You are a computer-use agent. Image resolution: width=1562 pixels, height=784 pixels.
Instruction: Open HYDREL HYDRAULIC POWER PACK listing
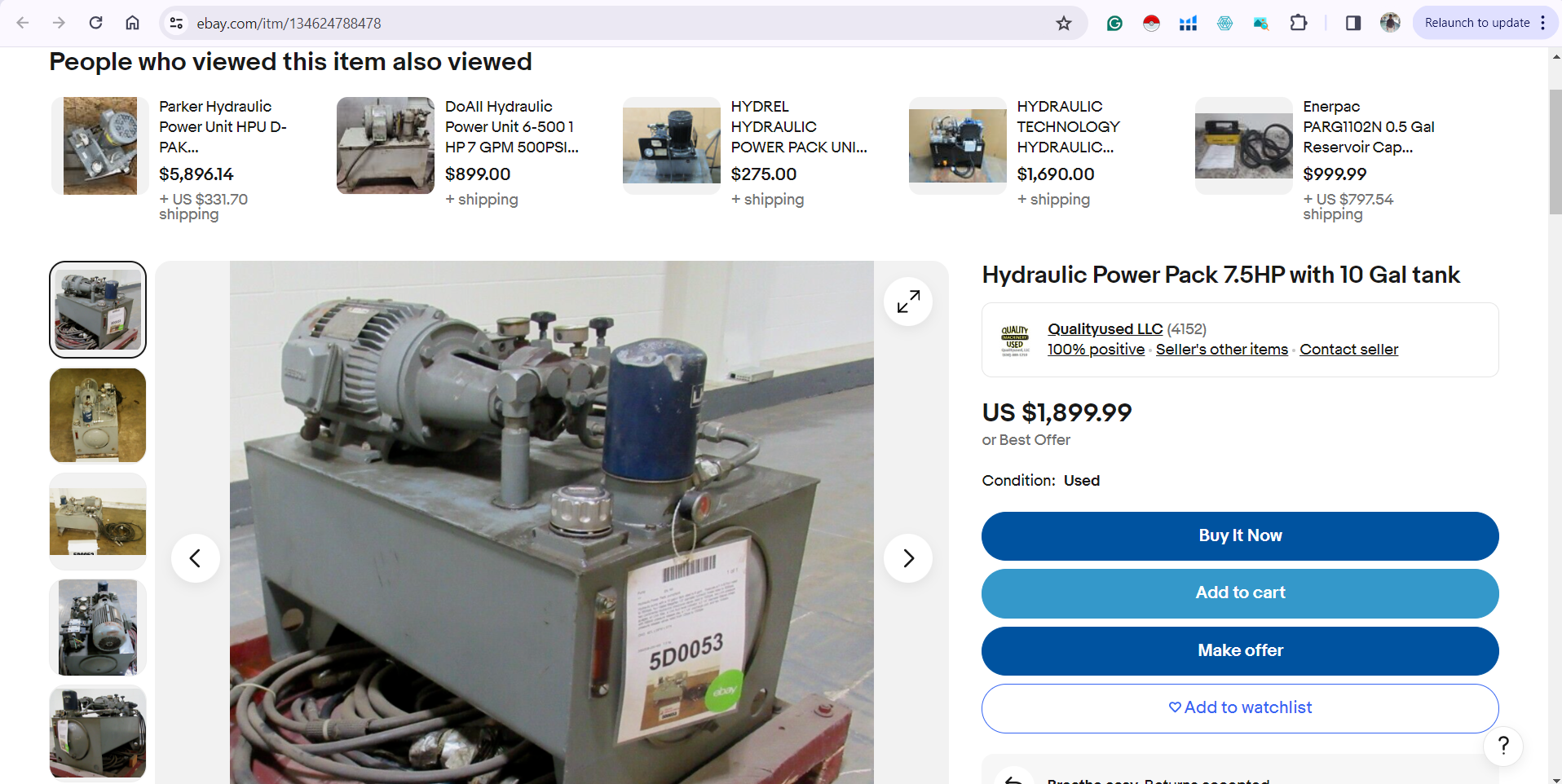pyautogui.click(x=799, y=127)
